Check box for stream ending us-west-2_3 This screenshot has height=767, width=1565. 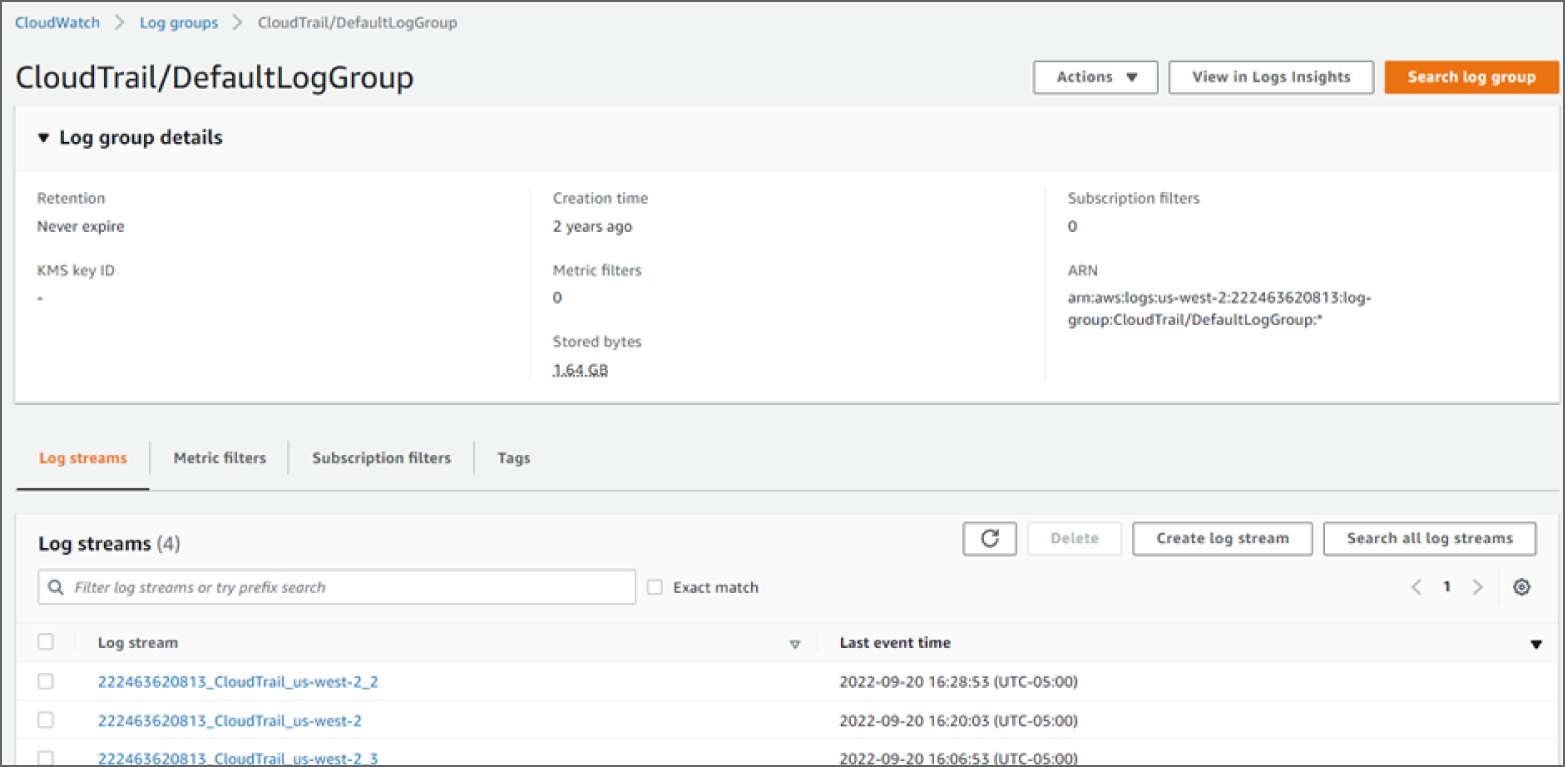(45, 758)
